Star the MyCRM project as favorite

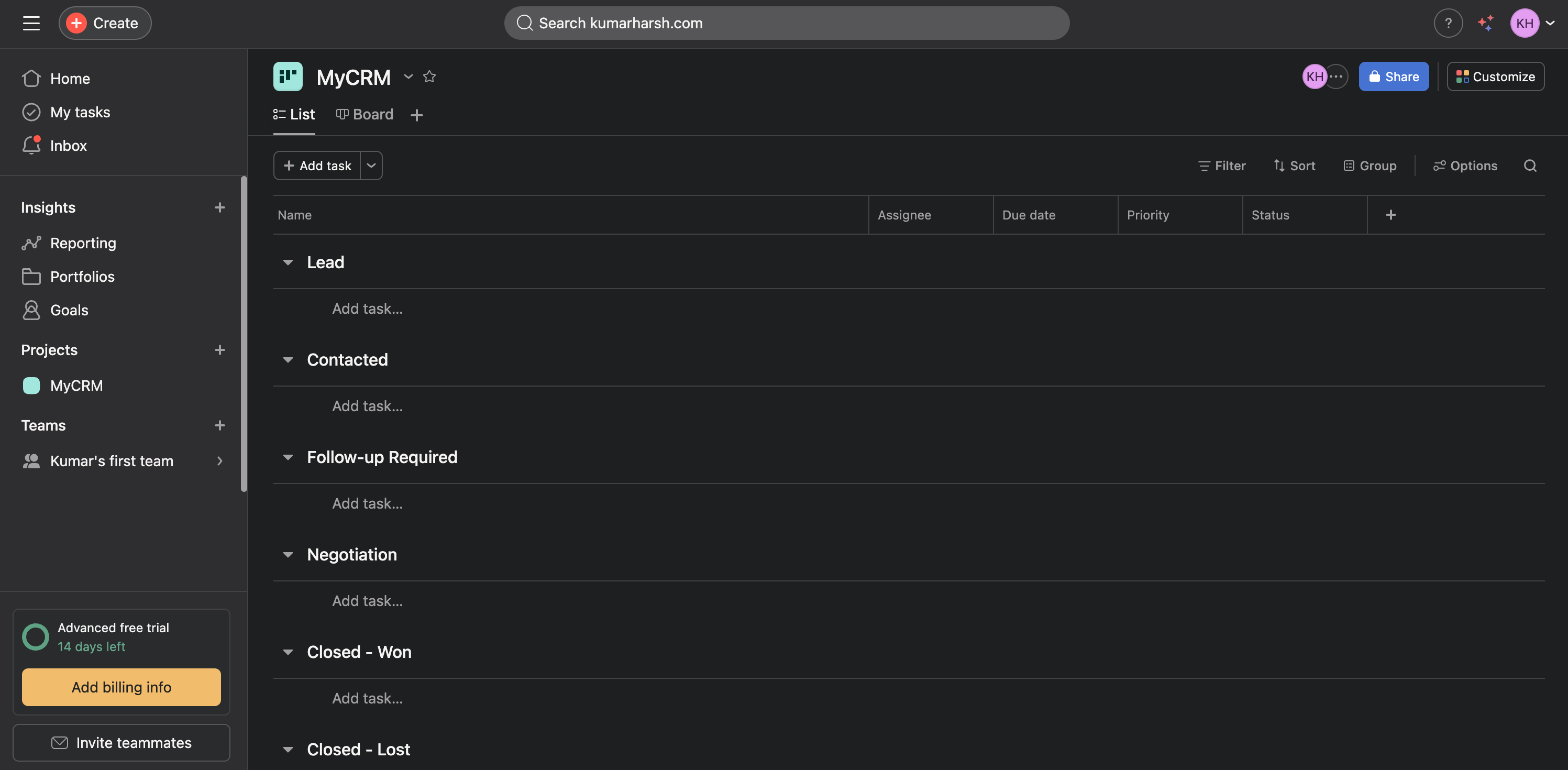[x=429, y=76]
